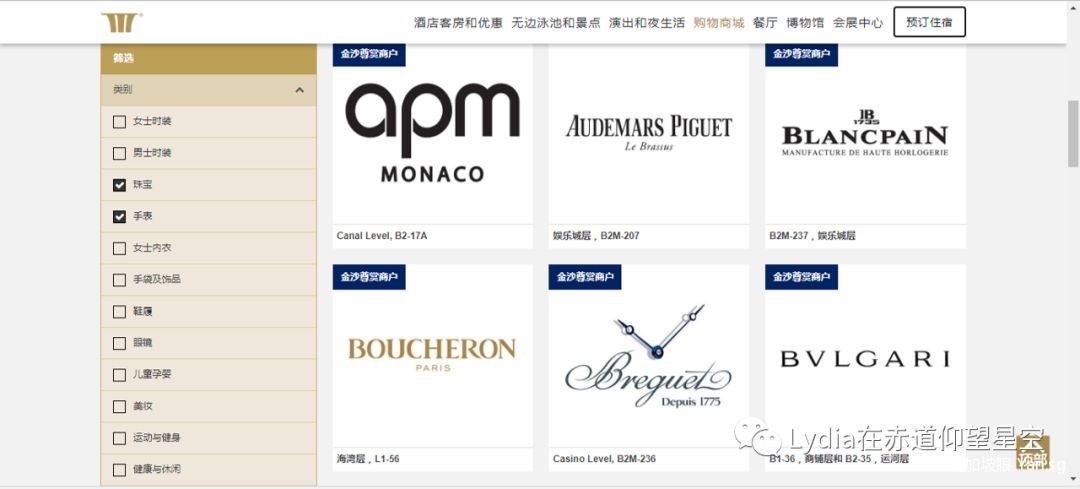Image resolution: width=1080 pixels, height=489 pixels.
Task: Click the Marina Bay Sands gold logo
Action: pyautogui.click(x=122, y=22)
